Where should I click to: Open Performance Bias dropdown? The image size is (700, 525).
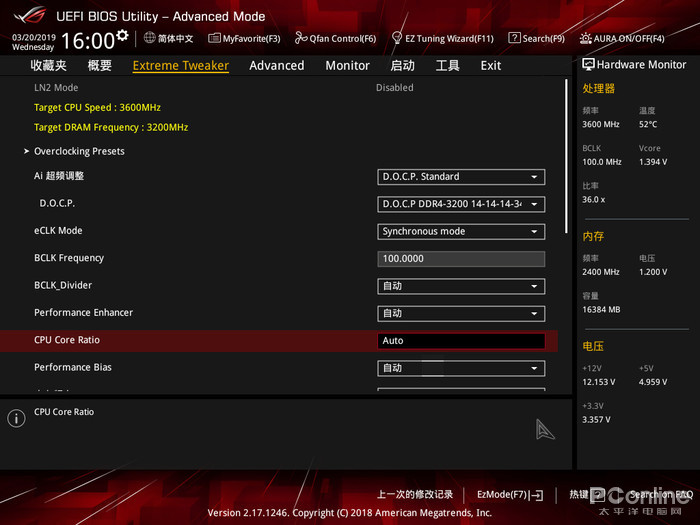461,368
